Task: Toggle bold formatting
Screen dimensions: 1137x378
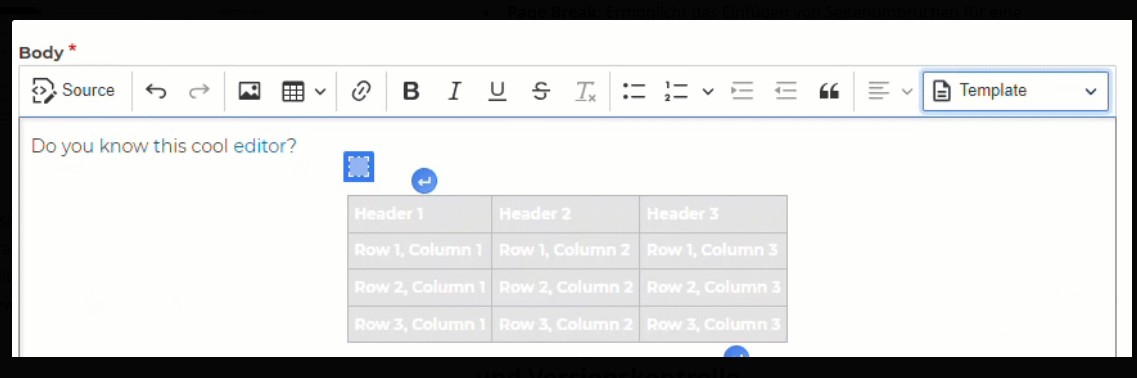Action: [x=411, y=91]
